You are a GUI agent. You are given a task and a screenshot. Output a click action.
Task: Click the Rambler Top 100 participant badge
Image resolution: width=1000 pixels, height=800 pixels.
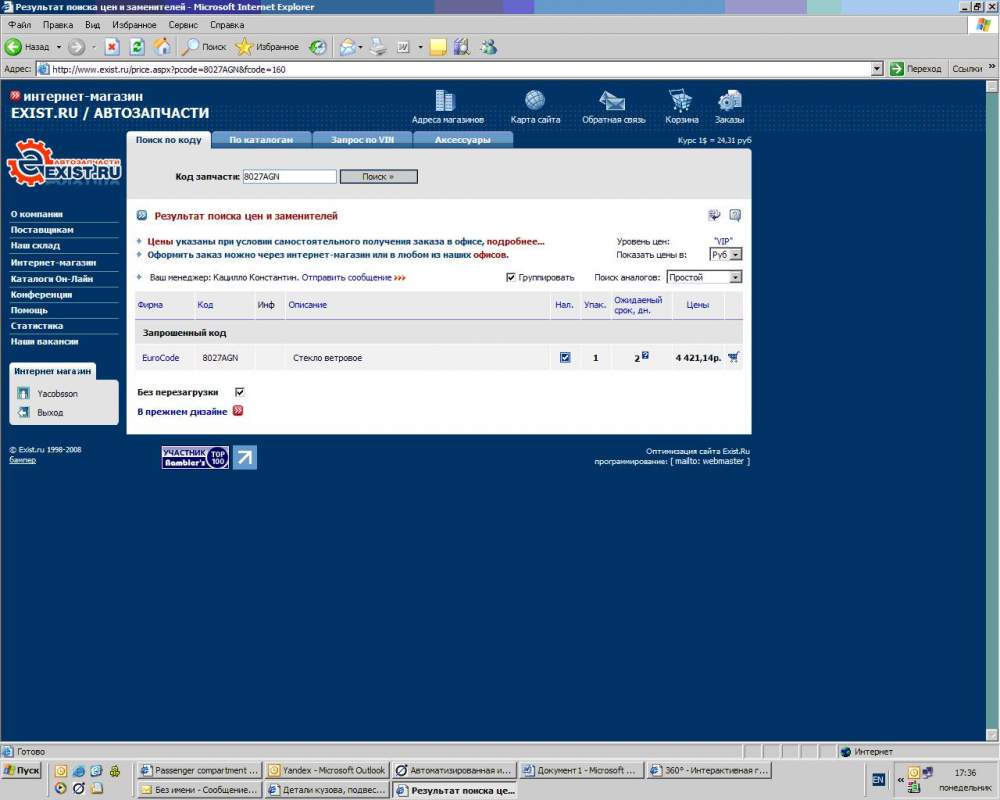coord(195,457)
